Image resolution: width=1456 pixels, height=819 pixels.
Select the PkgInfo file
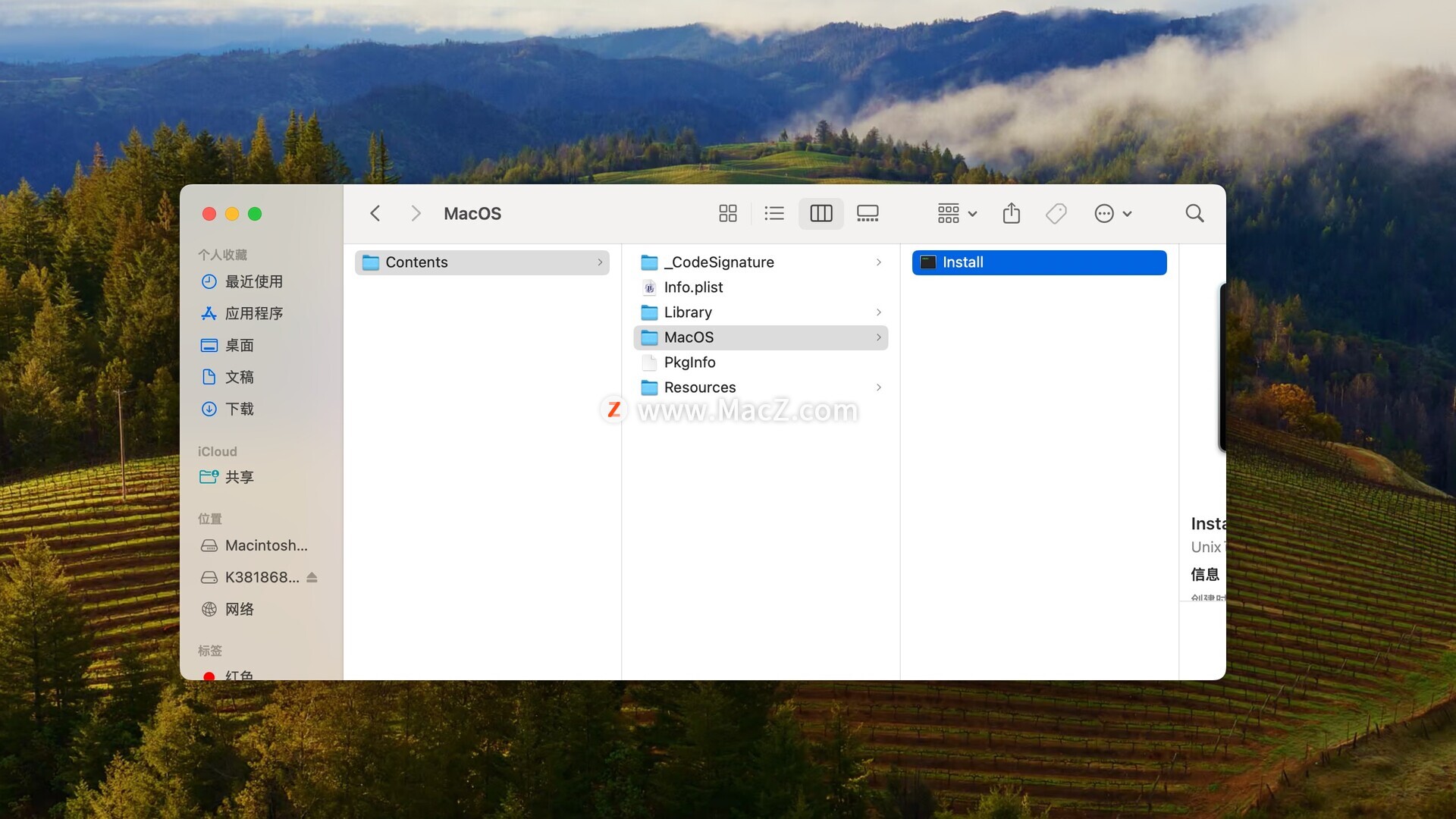click(761, 362)
